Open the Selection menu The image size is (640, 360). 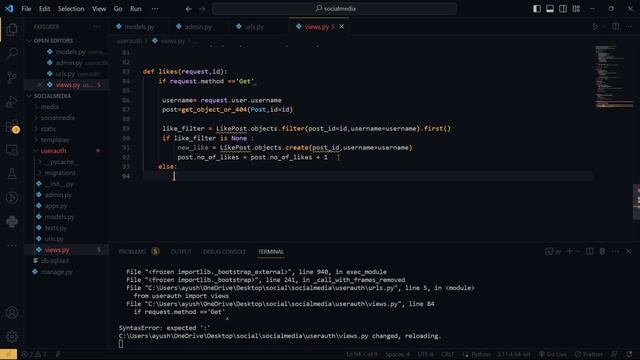71,9
